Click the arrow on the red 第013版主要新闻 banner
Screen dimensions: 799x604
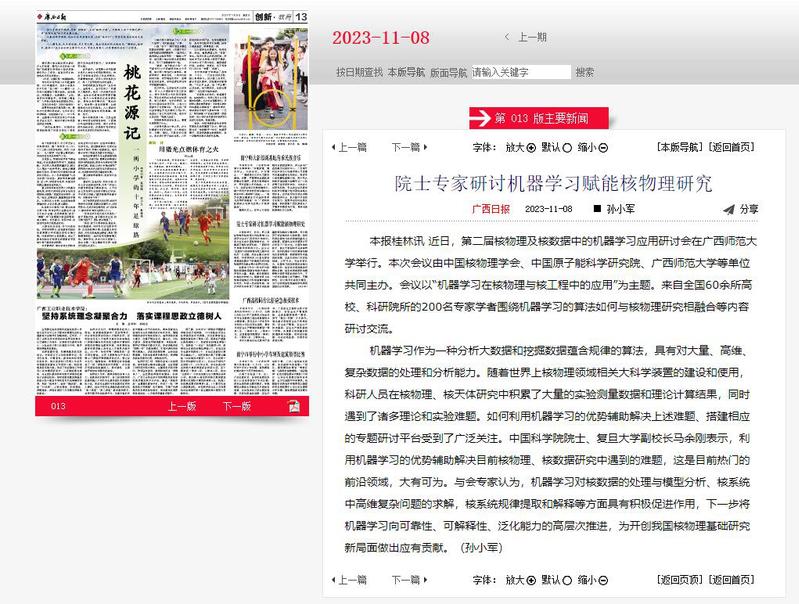pos(482,118)
